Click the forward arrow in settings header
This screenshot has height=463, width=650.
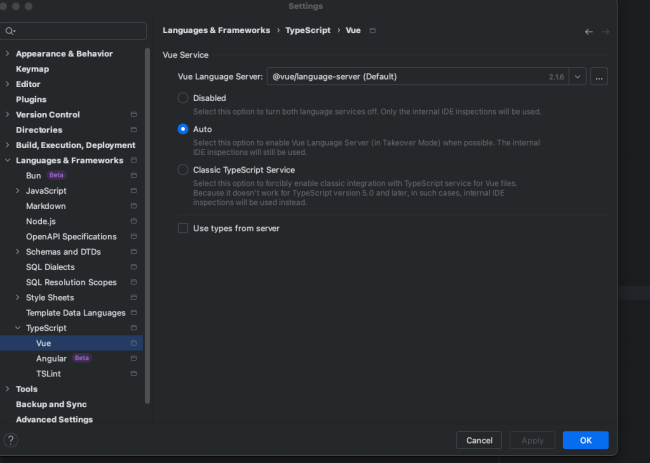605,32
